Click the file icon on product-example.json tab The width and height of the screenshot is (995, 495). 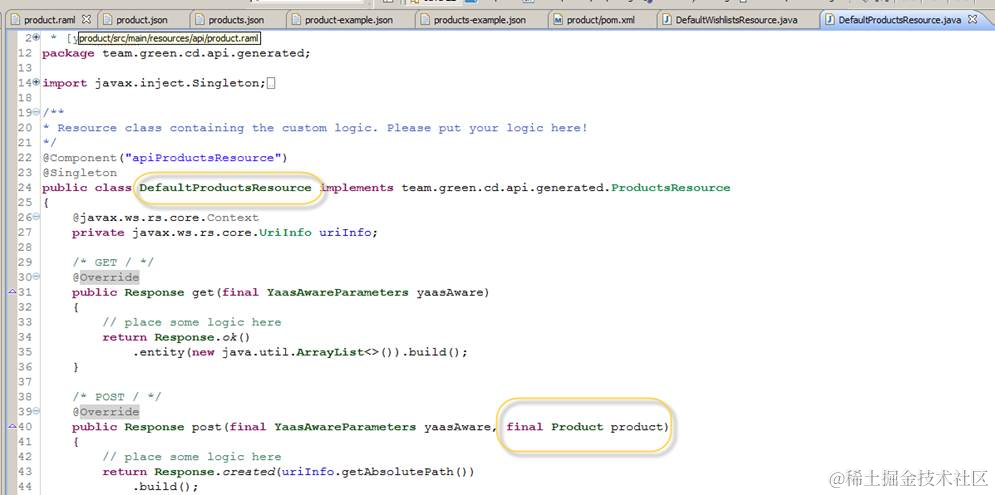(x=296, y=20)
